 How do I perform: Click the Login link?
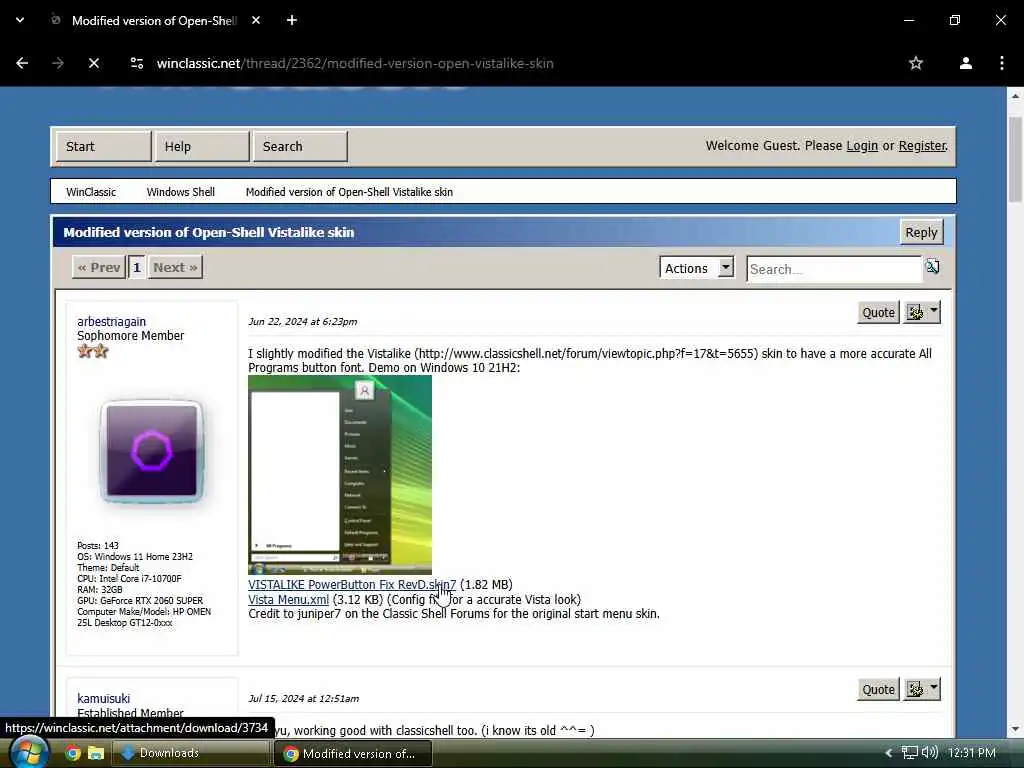click(862, 146)
